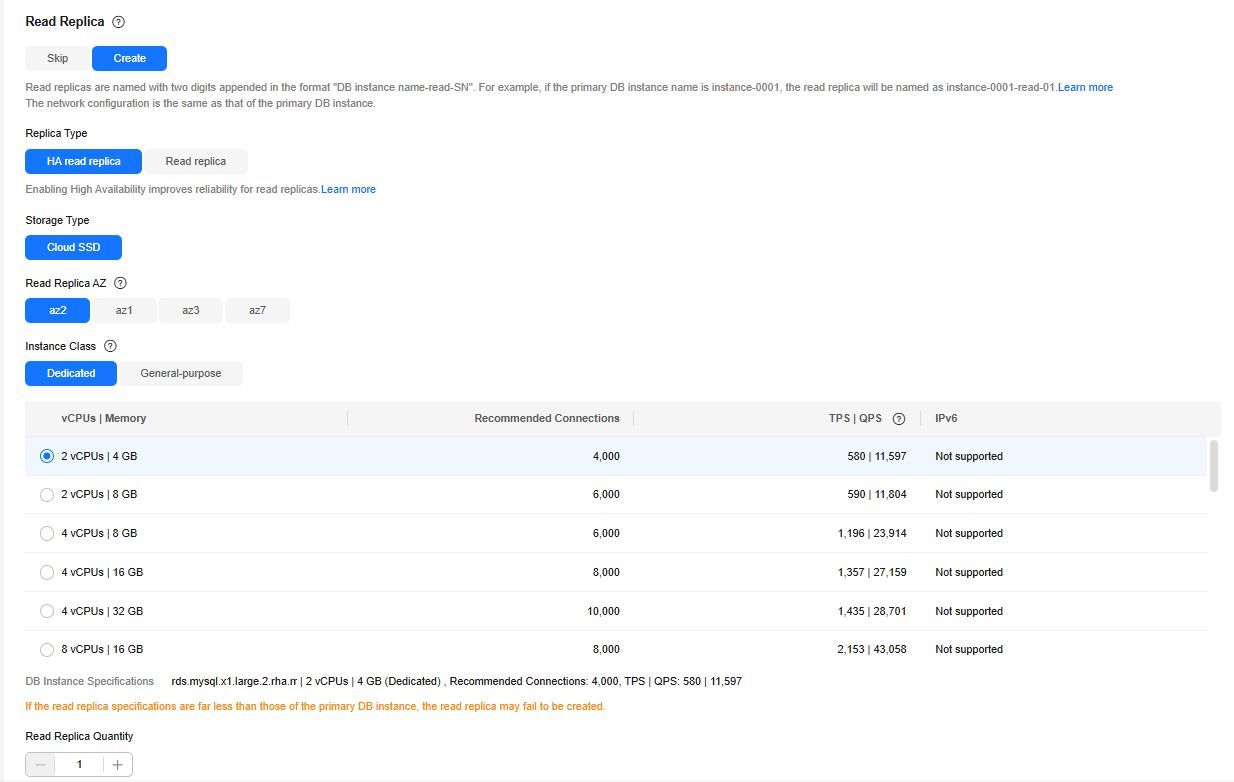
Task: Click the help icon next to Read Replica
Action: point(119,22)
